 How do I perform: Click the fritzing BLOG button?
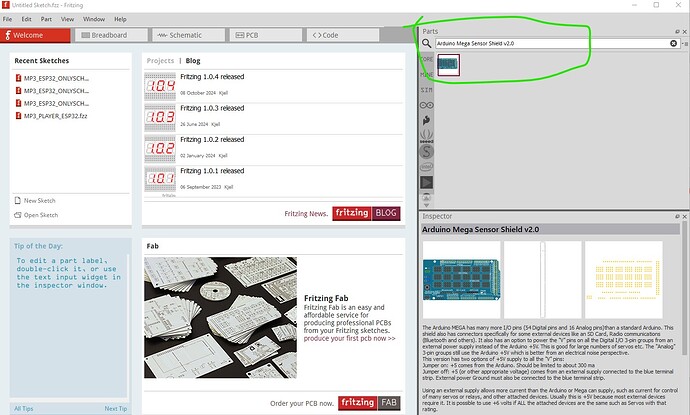click(x=366, y=213)
